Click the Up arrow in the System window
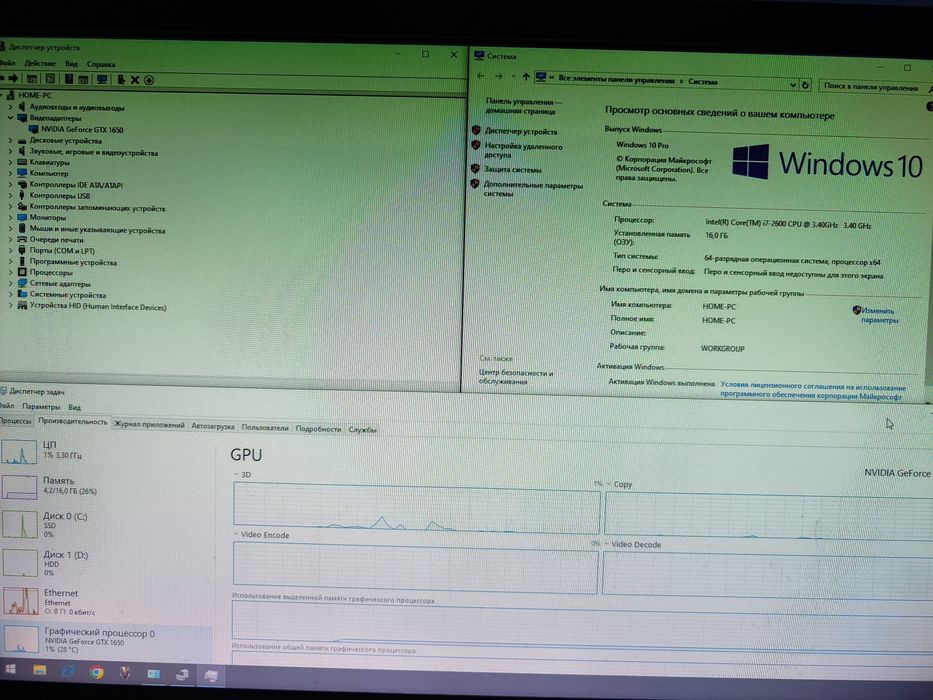Screen dimensions: 933x700 pyautogui.click(x=525, y=77)
